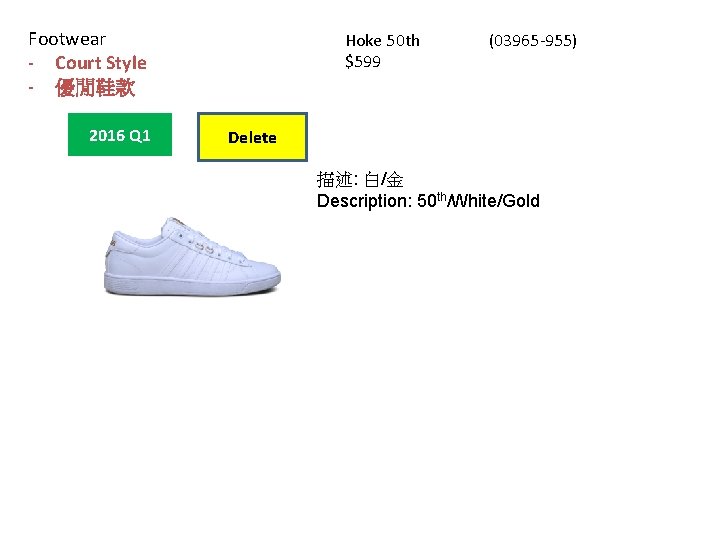
Task: Select the product code (03965-955)
Action: tap(533, 40)
